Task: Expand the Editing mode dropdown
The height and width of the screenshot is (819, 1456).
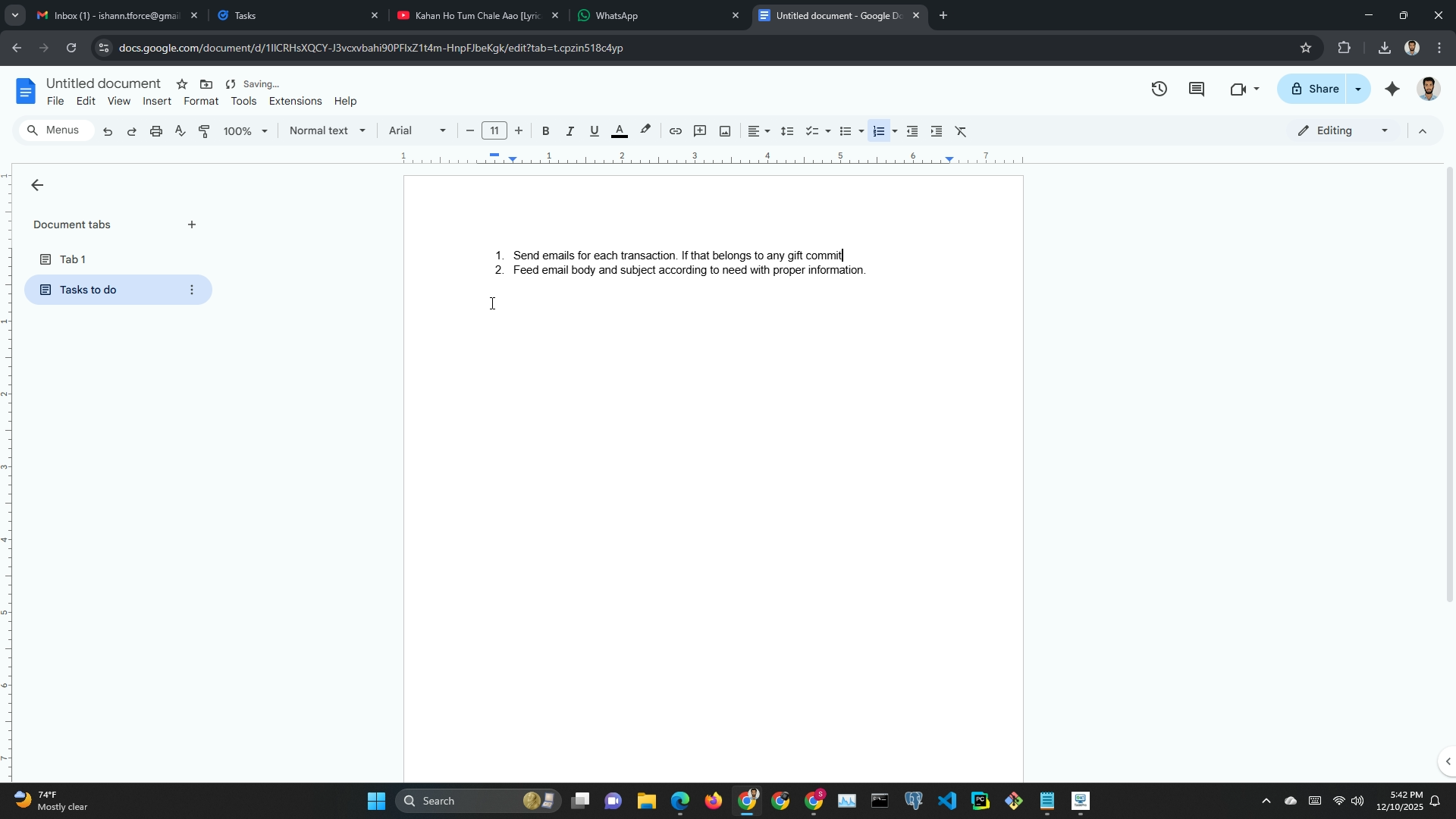Action: [1343, 130]
